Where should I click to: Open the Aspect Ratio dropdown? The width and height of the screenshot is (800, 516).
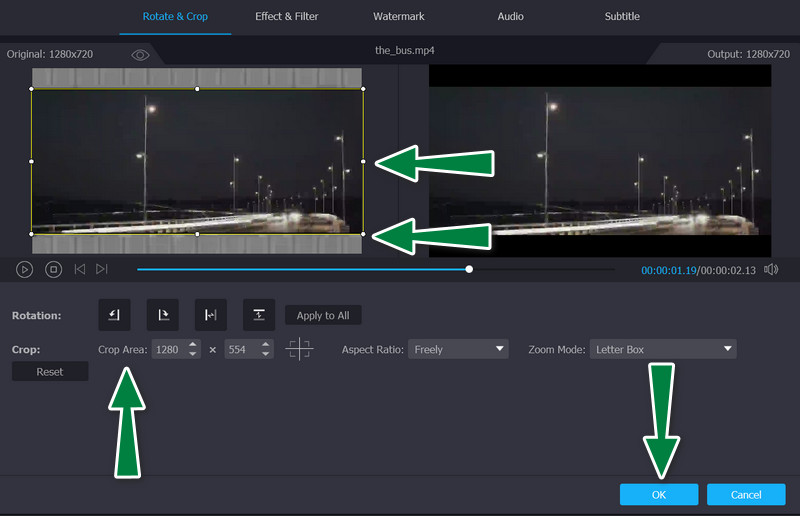point(458,350)
